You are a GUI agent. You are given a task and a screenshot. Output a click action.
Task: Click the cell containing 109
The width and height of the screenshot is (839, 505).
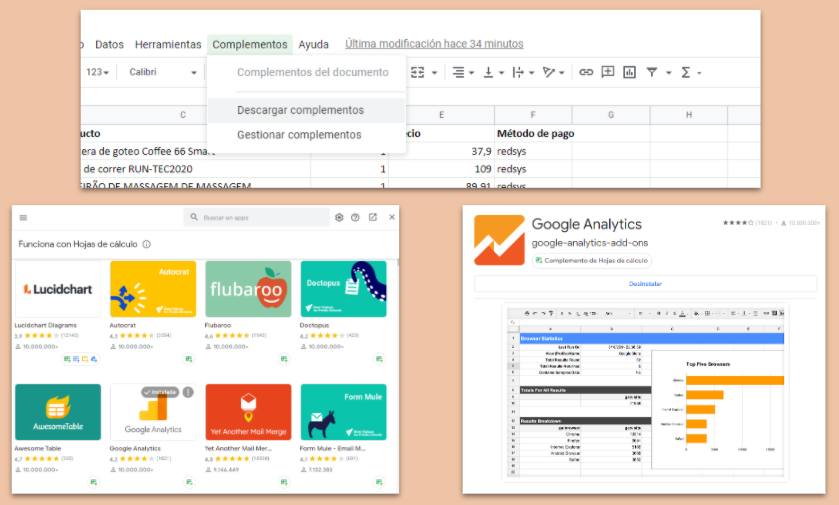(441, 169)
